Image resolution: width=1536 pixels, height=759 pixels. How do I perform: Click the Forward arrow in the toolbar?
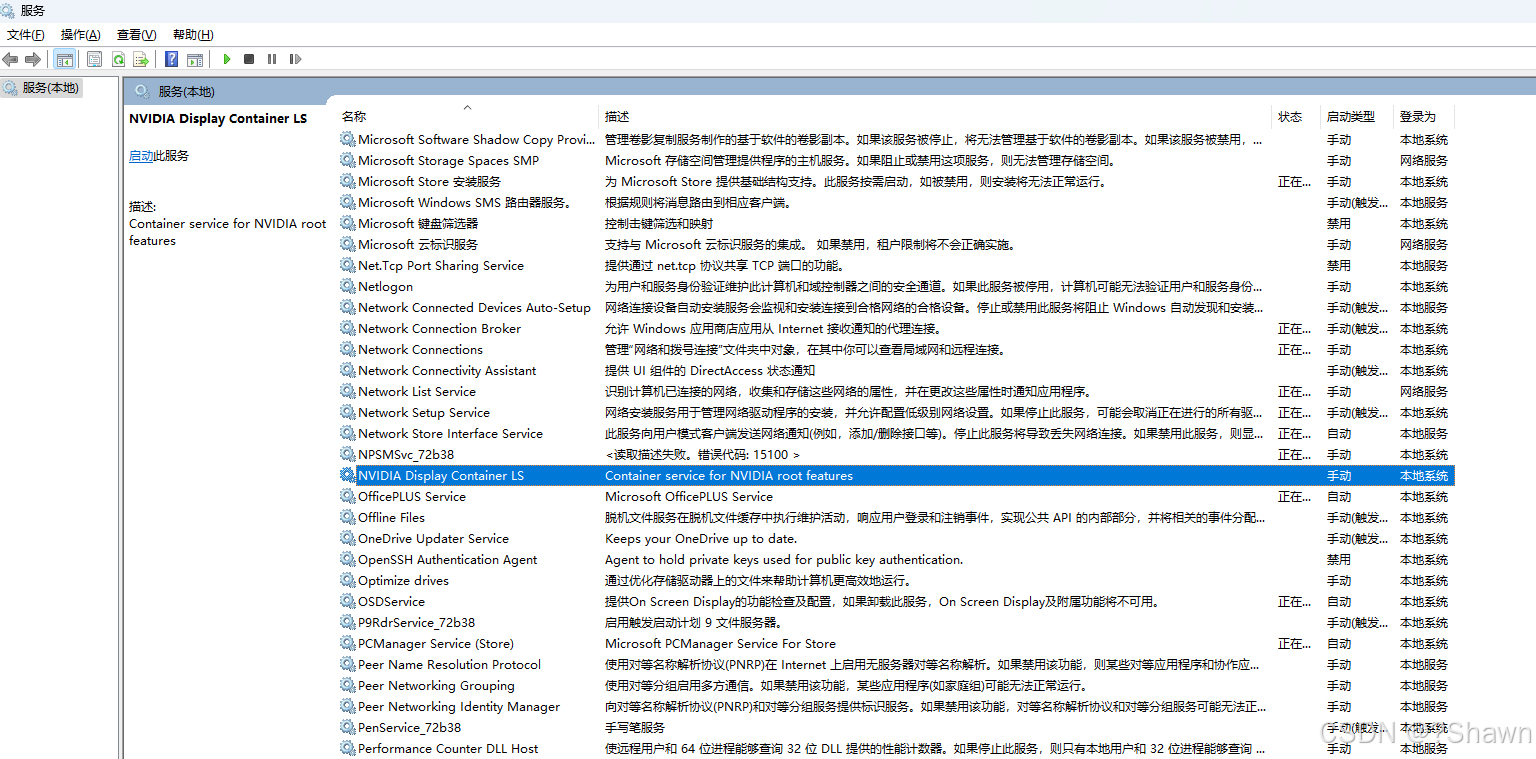(x=33, y=59)
